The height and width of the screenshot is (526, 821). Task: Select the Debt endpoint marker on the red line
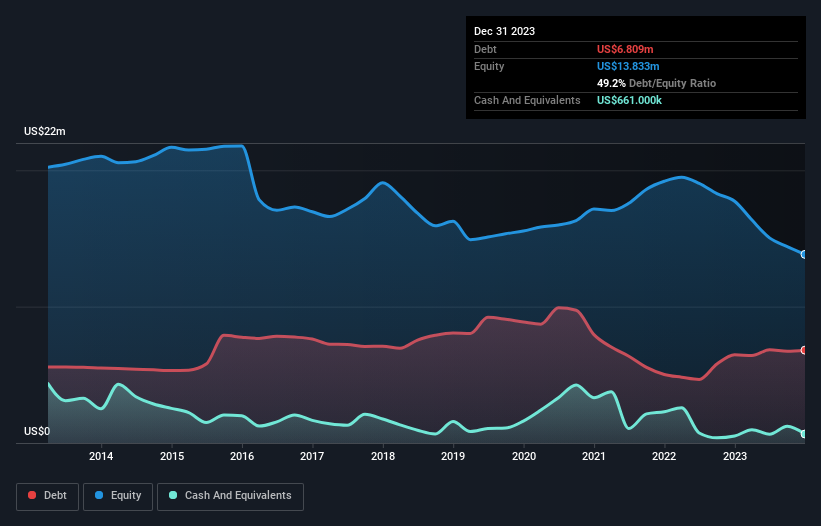(804, 350)
